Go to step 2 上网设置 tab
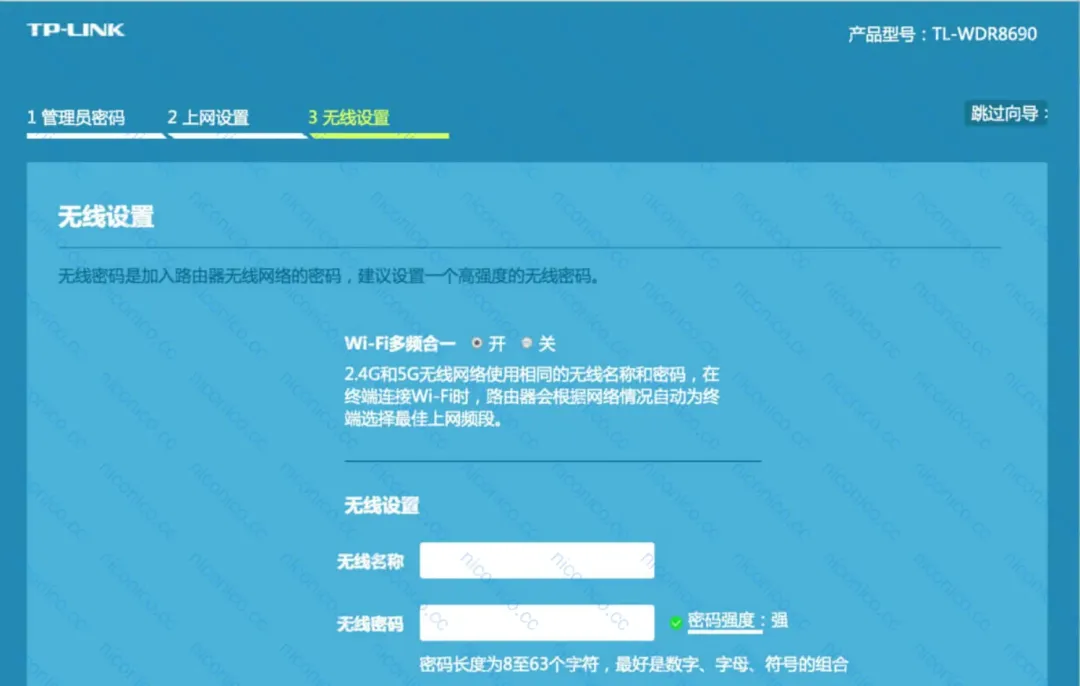The height and width of the screenshot is (686, 1080). point(208,117)
